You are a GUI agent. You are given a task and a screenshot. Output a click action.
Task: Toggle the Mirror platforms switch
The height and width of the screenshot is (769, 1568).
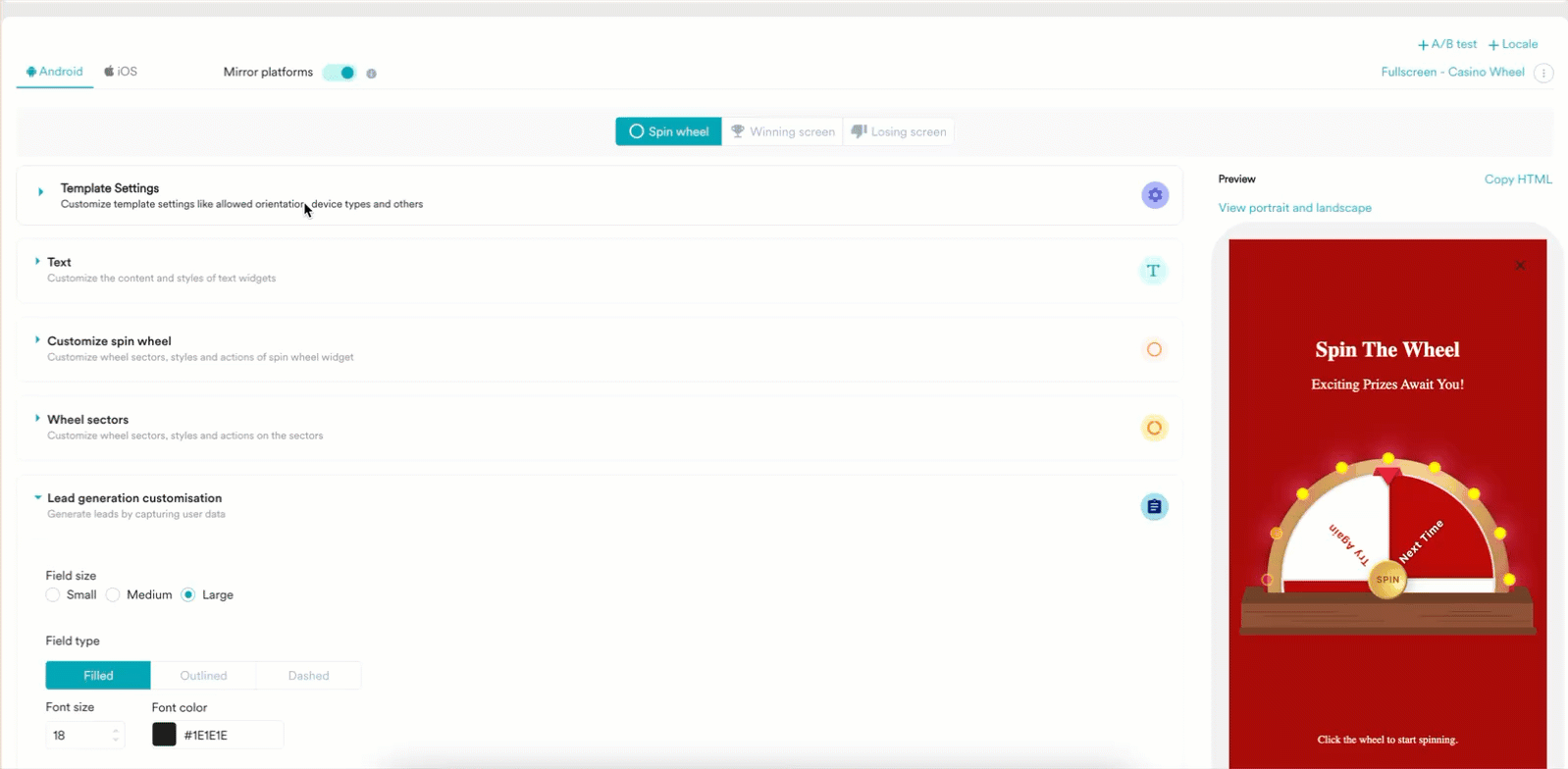point(340,73)
